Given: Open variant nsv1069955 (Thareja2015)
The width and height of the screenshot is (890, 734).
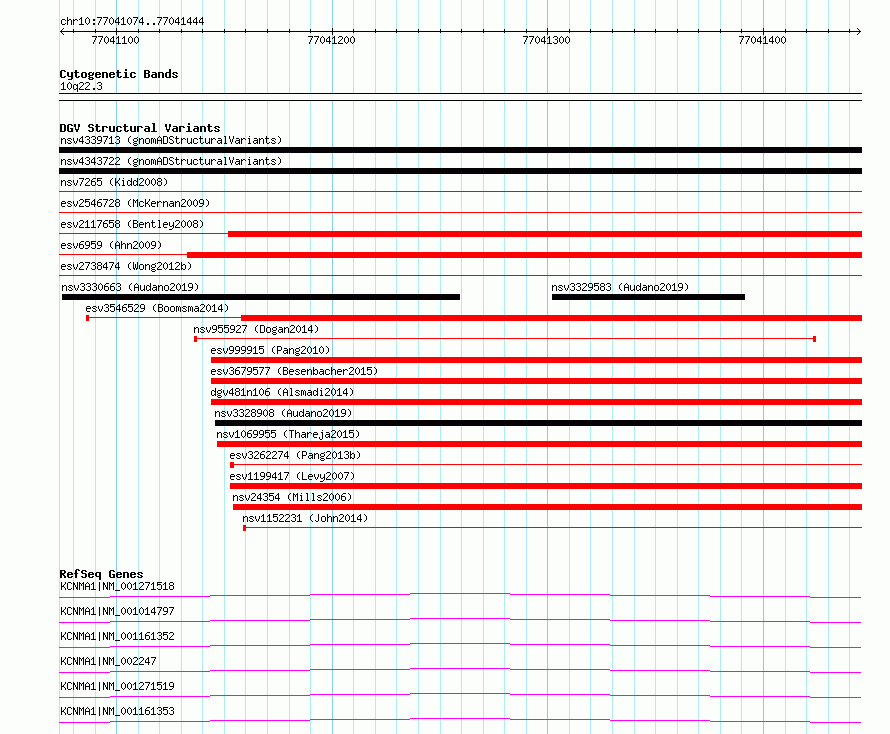Looking at the screenshot, I should tap(288, 434).
